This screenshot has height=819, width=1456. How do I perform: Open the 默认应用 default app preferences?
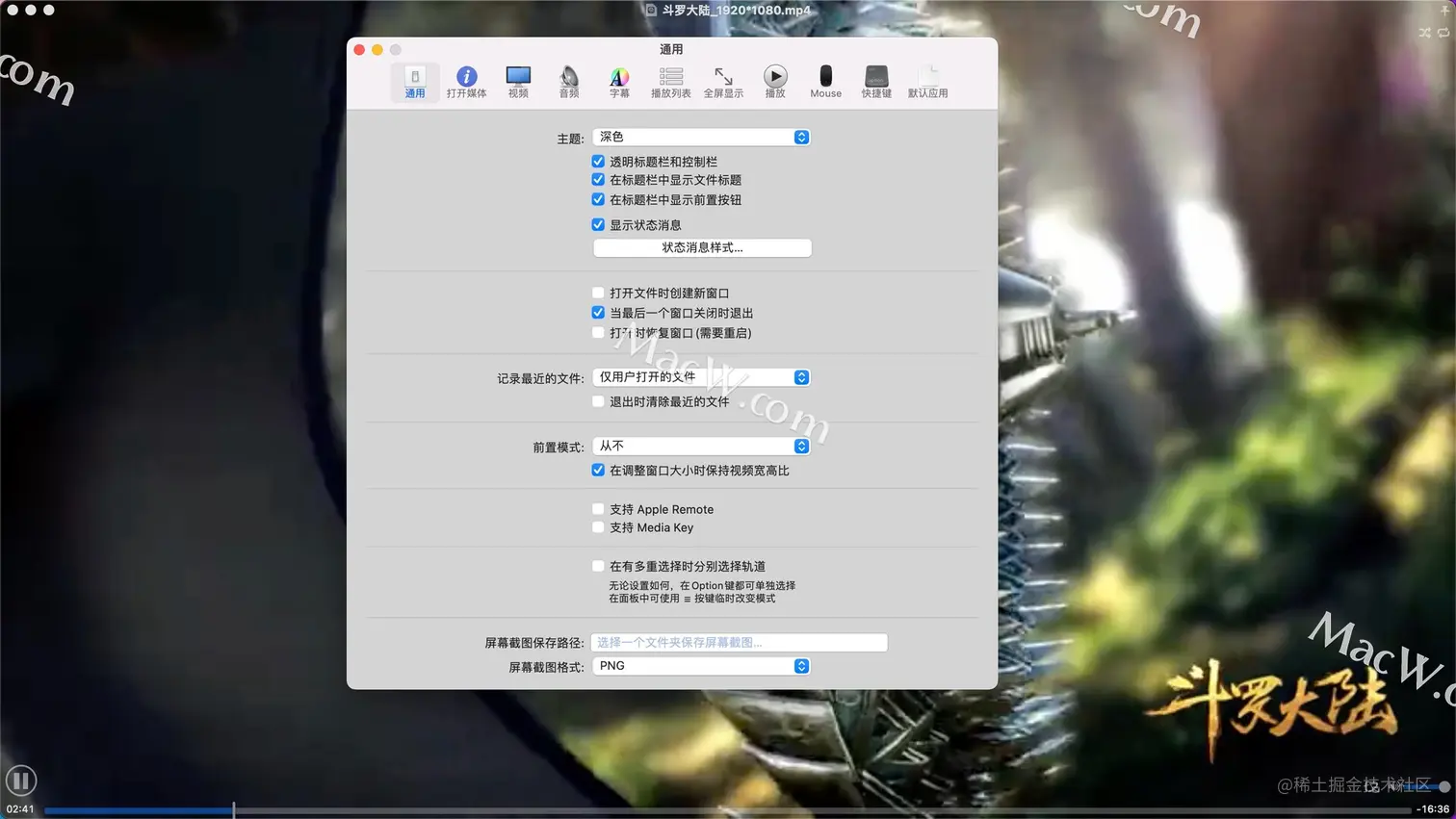tap(927, 82)
